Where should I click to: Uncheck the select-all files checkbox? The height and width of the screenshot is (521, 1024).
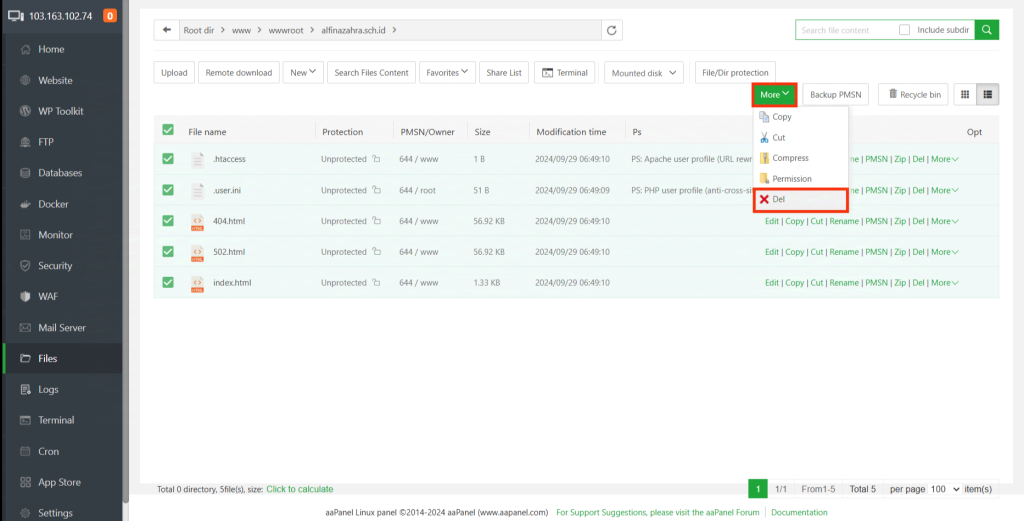[168, 131]
